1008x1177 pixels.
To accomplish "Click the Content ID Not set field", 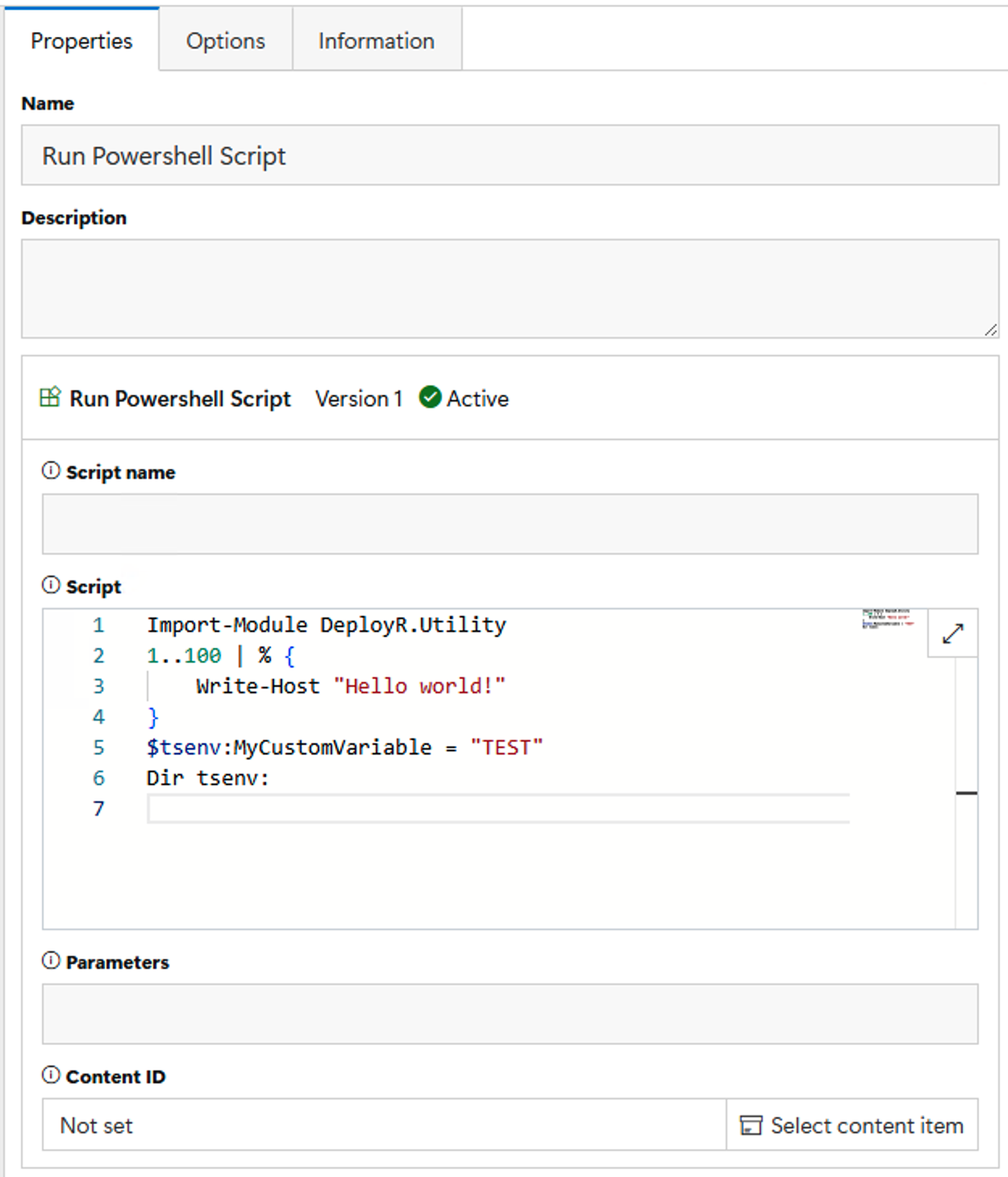I will (384, 1125).
